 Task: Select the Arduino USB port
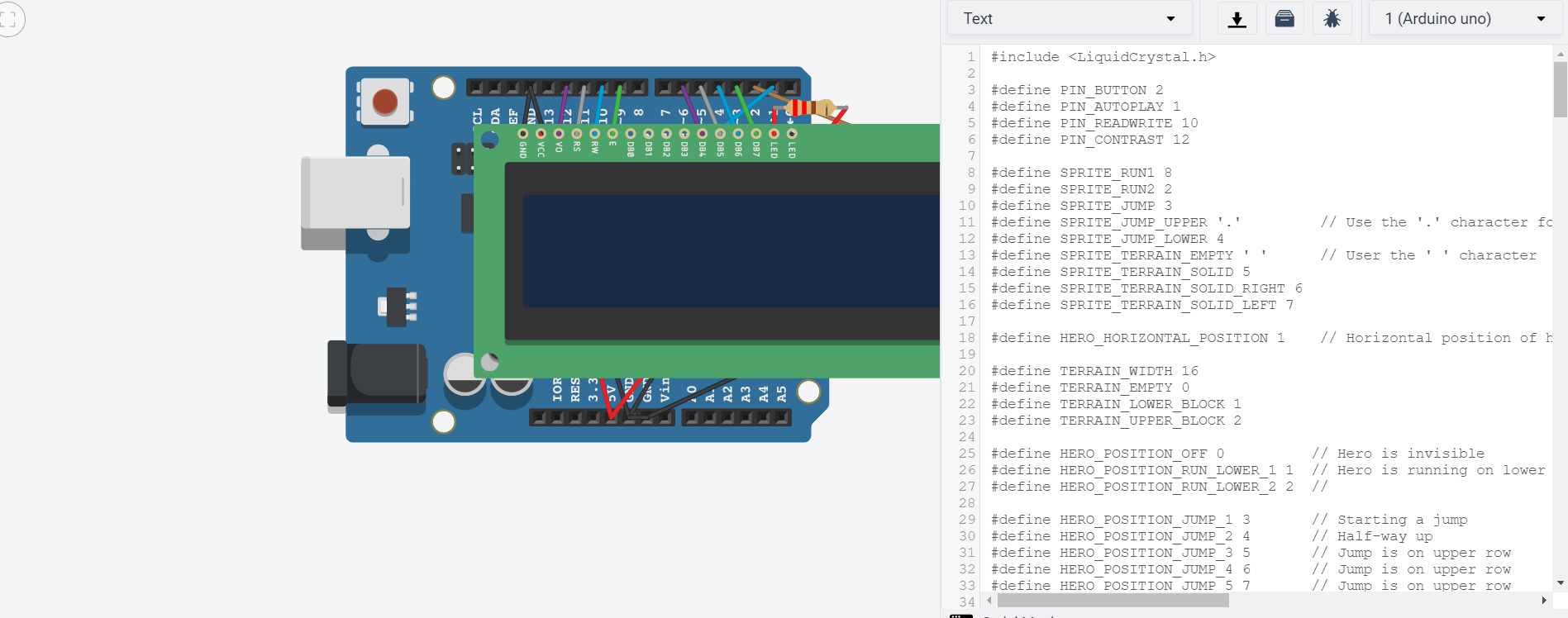pos(355,202)
